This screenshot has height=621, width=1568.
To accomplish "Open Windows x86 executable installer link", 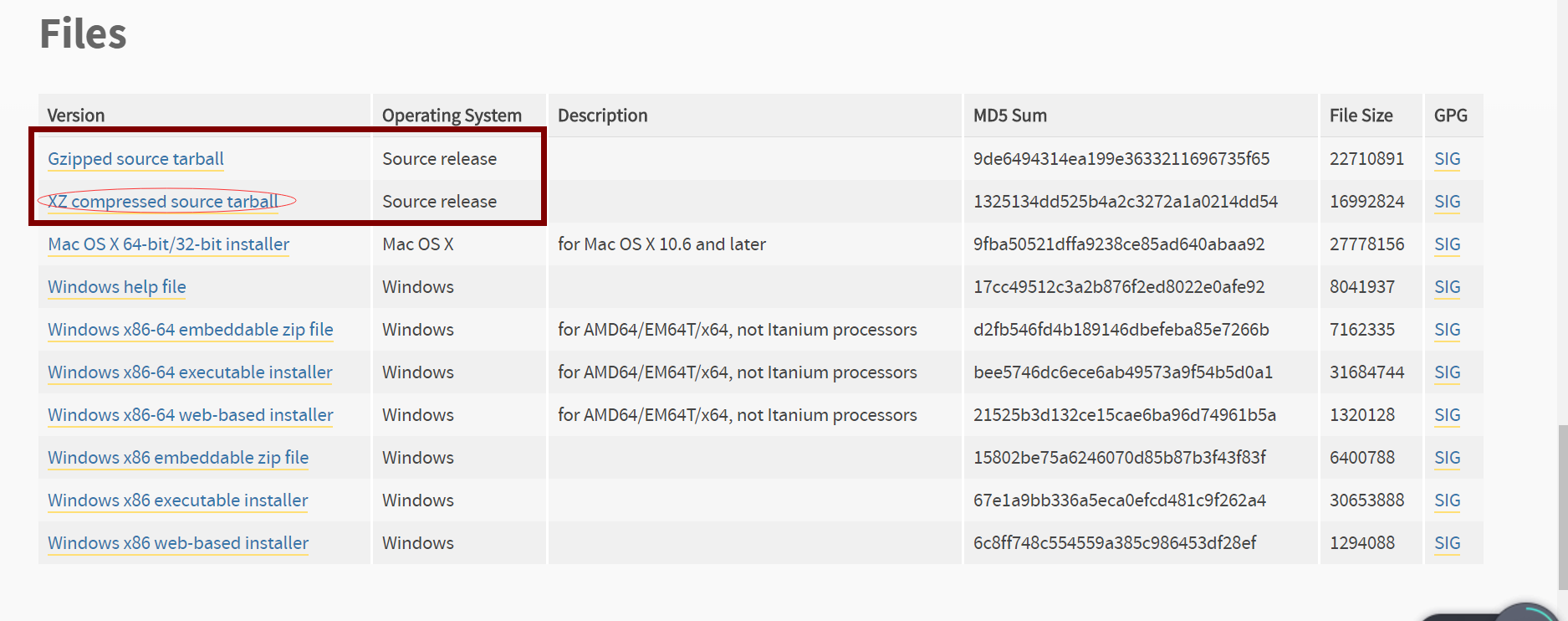I will tap(177, 500).
